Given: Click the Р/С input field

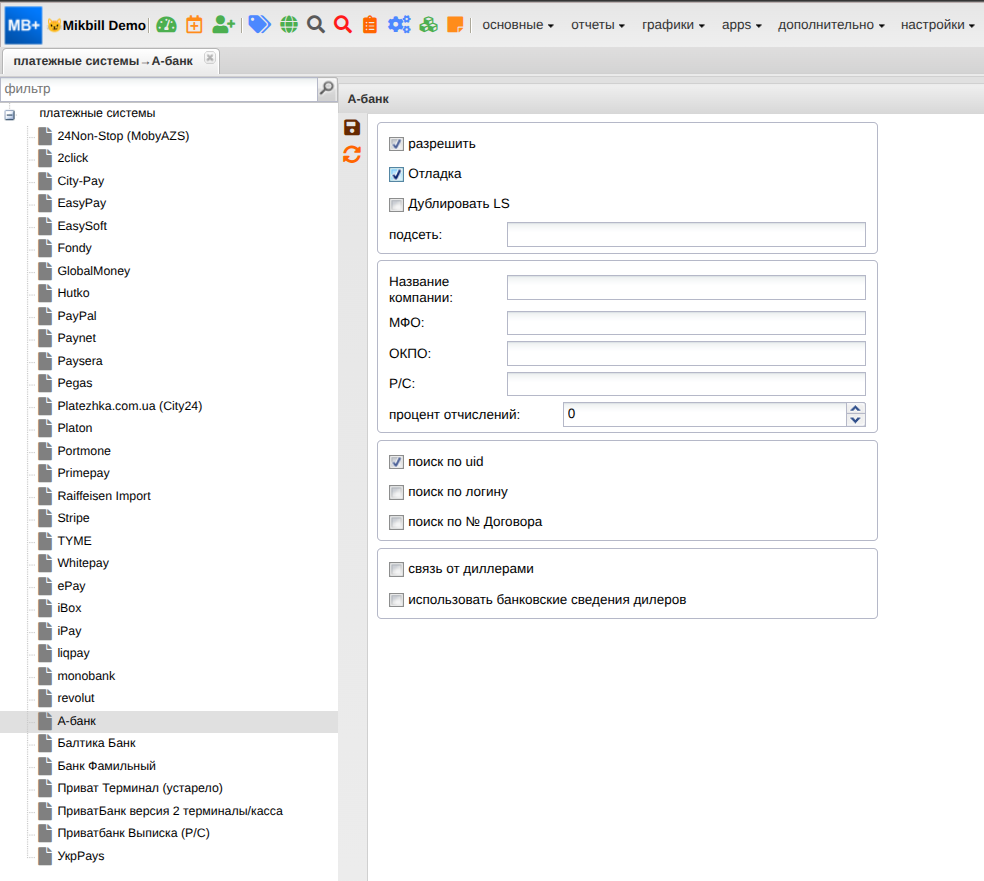Looking at the screenshot, I should point(686,383).
